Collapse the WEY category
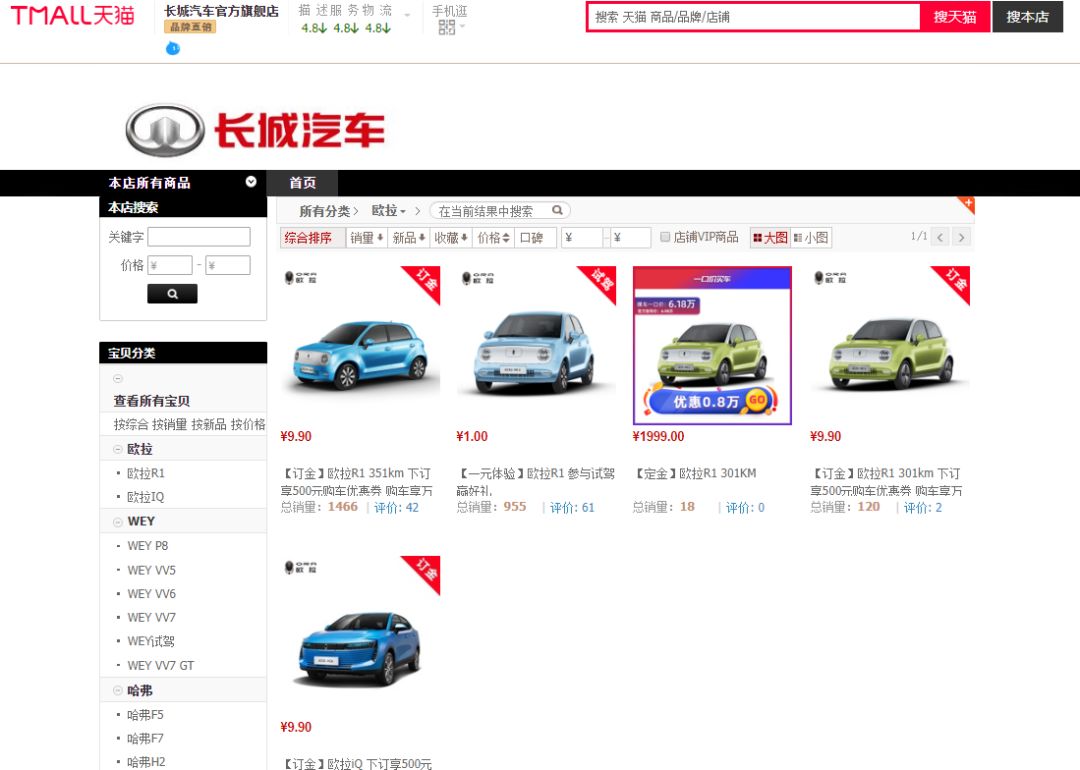Viewport: 1080px width, 770px height. point(118,521)
